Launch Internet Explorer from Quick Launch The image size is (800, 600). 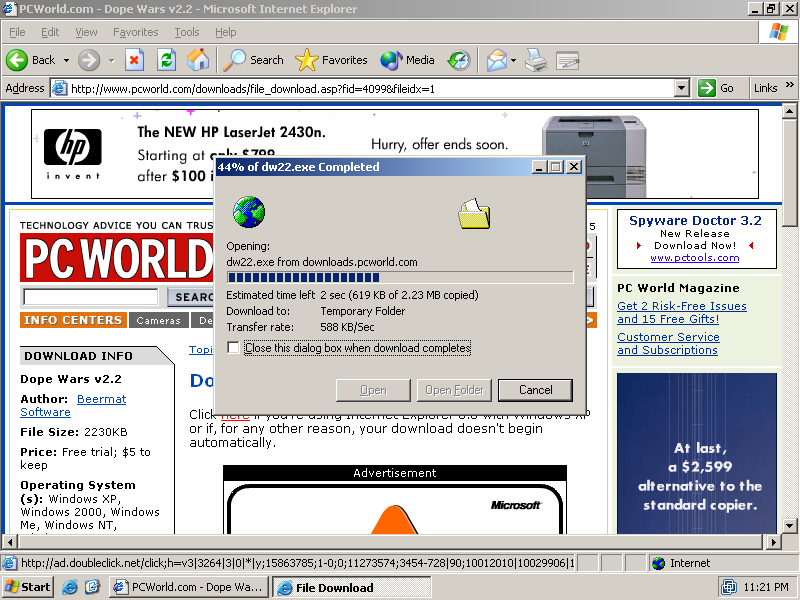[69, 587]
